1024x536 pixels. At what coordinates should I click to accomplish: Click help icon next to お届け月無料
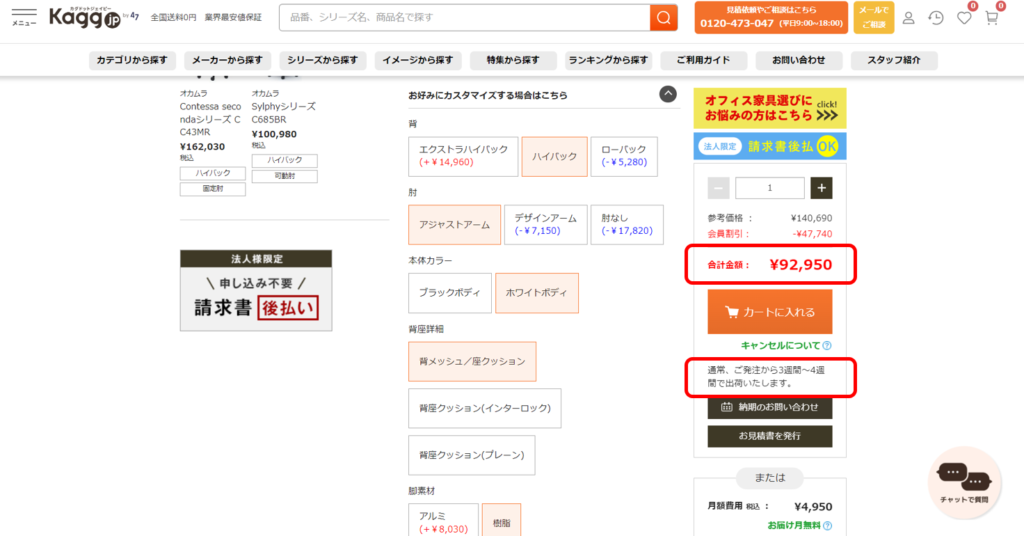coord(827,526)
